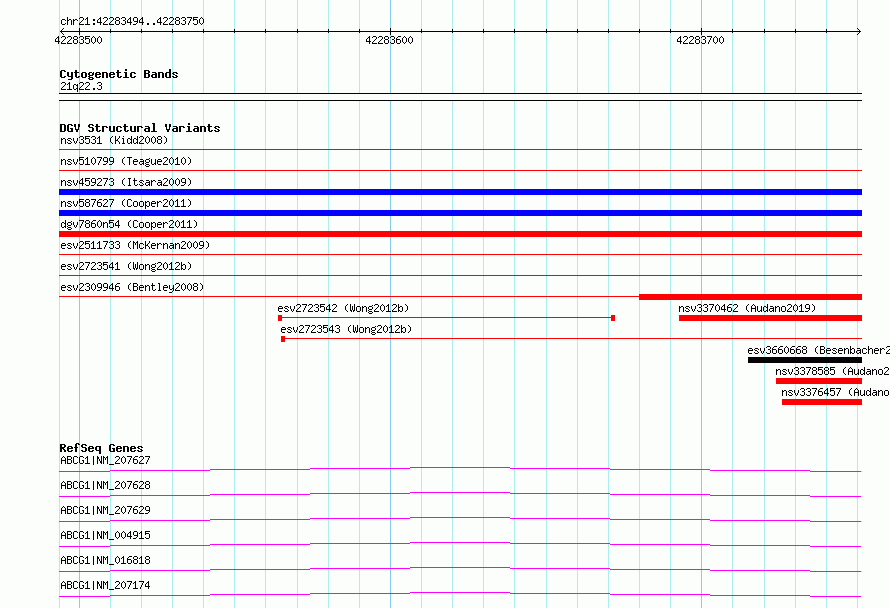
Task: Open transcript ABCG1|NM_207627
Action: pyautogui.click(x=105, y=460)
